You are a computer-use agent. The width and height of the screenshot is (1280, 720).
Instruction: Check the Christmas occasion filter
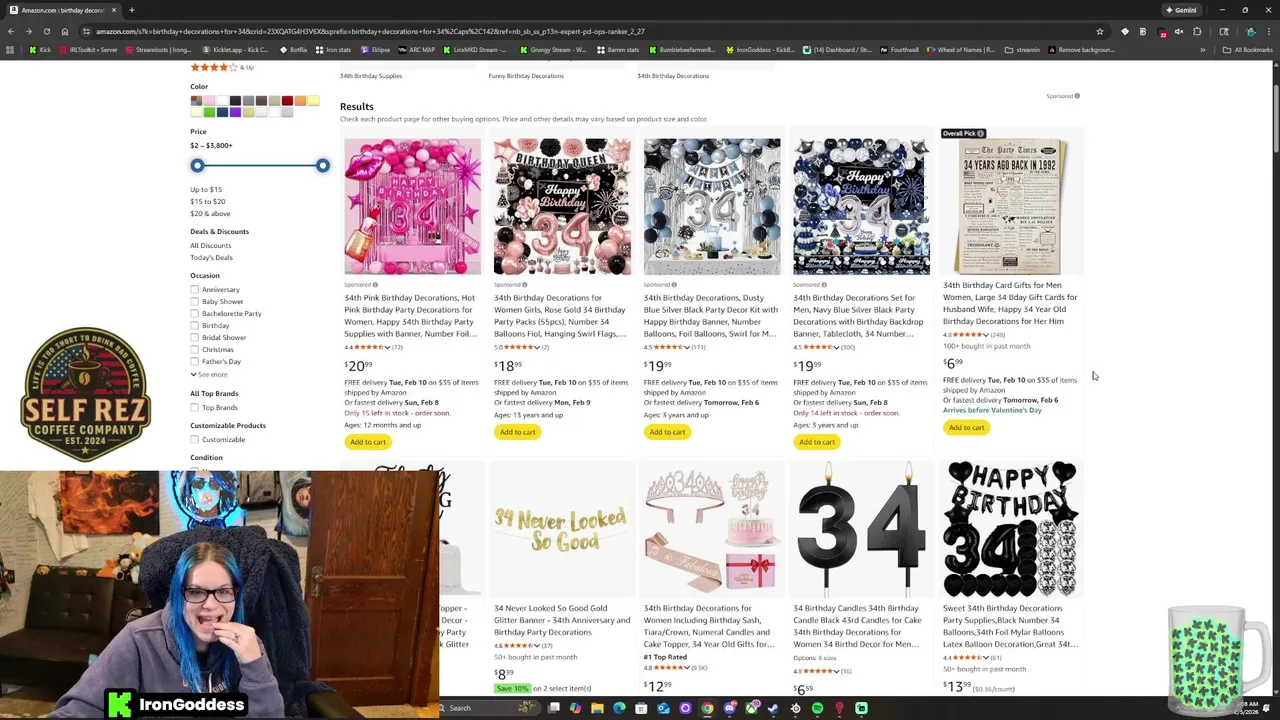click(x=195, y=350)
